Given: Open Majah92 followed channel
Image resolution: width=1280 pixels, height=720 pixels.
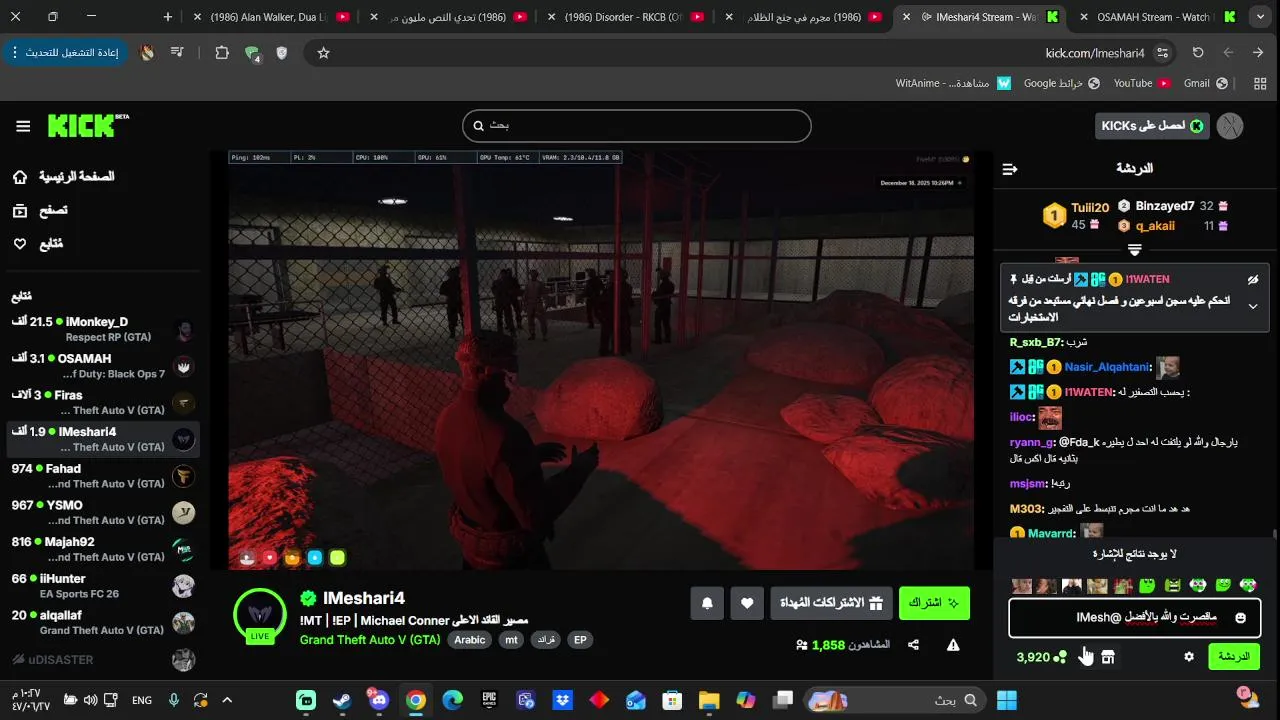Looking at the screenshot, I should pyautogui.click(x=102, y=549).
